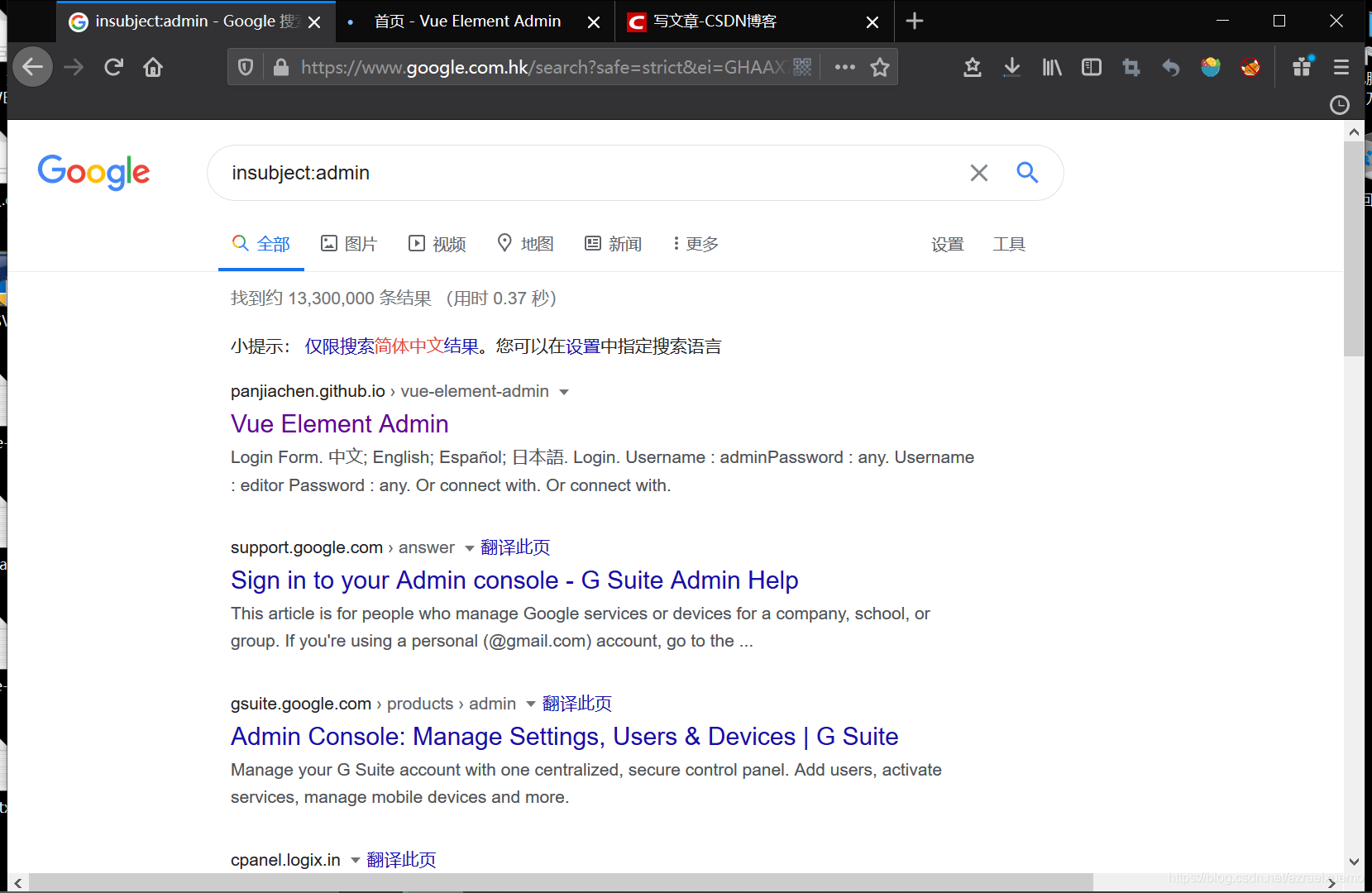
Task: Bookmark this page with star icon
Action: [880, 67]
